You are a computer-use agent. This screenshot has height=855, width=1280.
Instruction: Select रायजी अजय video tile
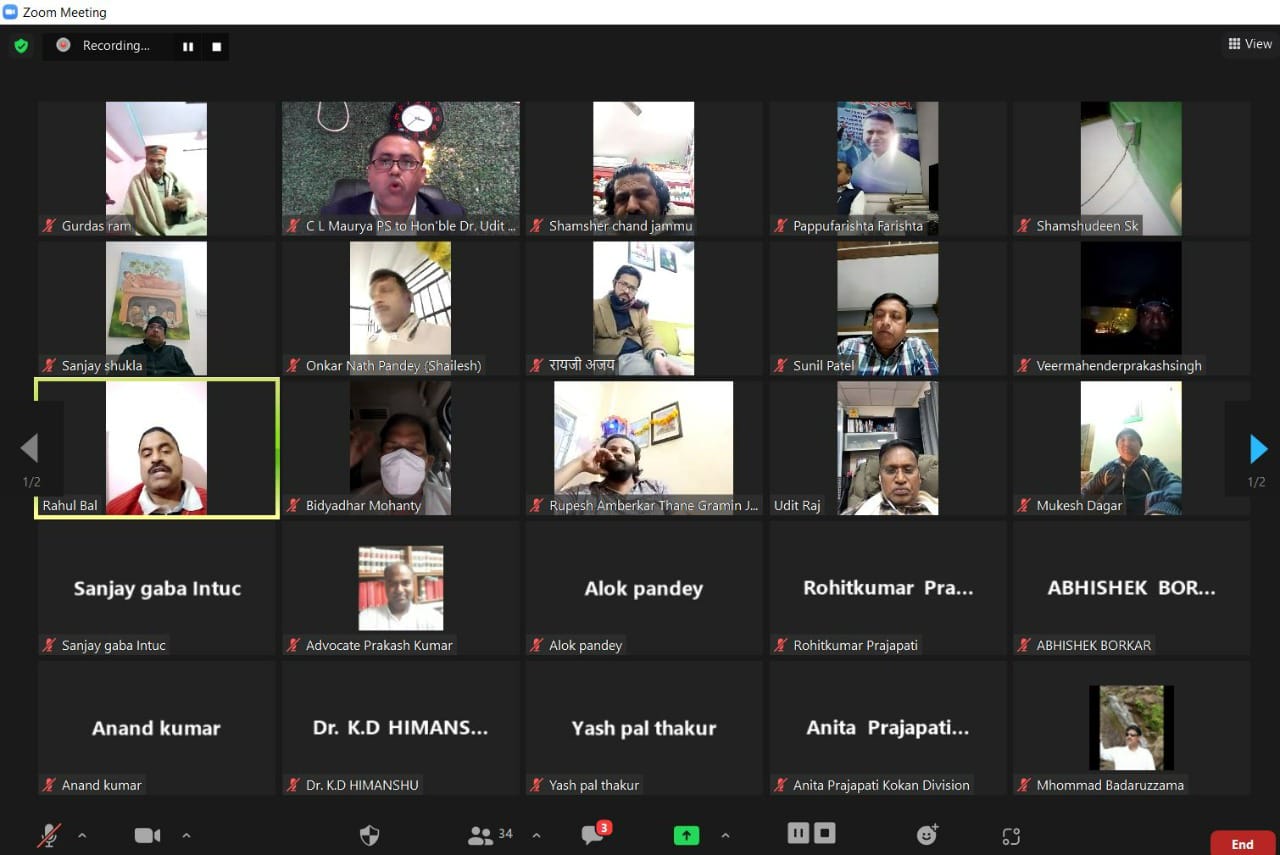[x=644, y=308]
